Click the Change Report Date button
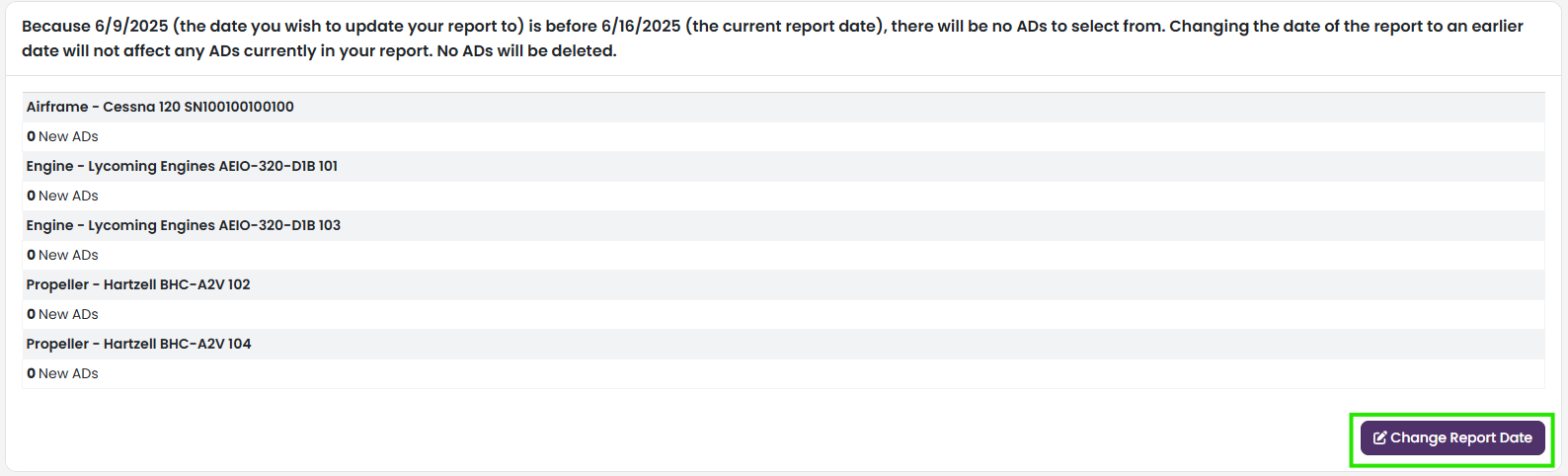 click(1452, 438)
